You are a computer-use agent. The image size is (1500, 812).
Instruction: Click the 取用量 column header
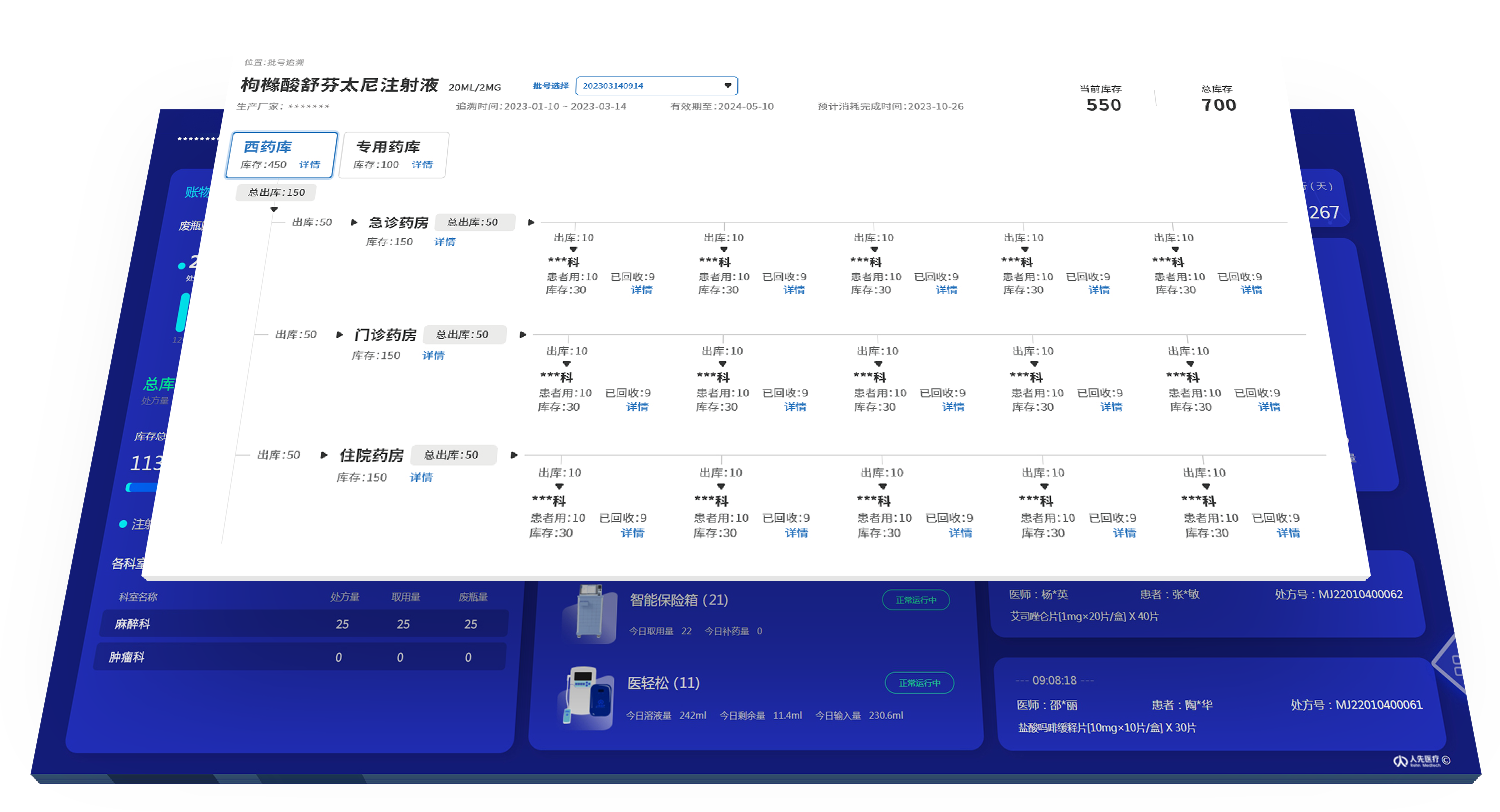click(406, 597)
